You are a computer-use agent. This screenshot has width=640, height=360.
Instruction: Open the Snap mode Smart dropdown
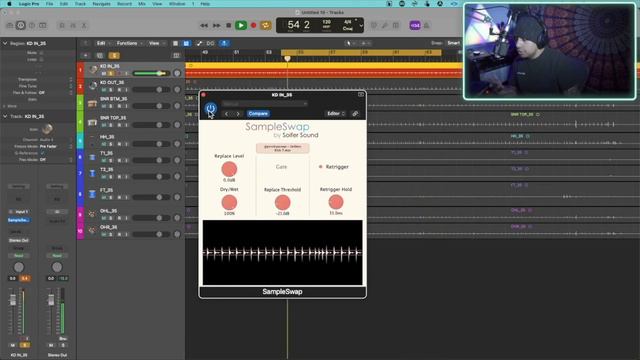tap(453, 43)
